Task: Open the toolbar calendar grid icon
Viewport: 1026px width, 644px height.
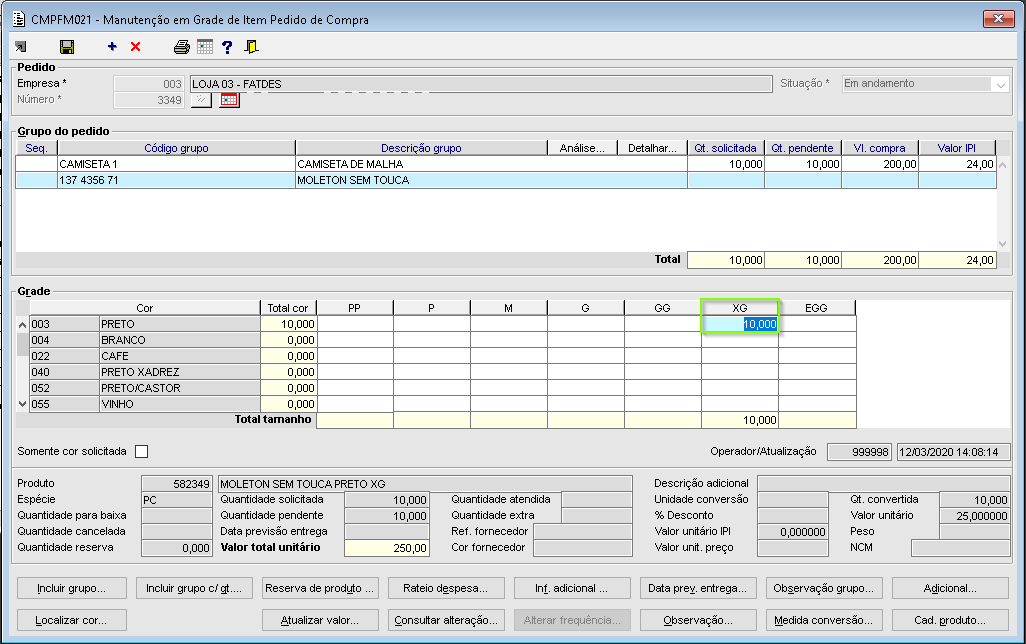Action: click(x=204, y=47)
